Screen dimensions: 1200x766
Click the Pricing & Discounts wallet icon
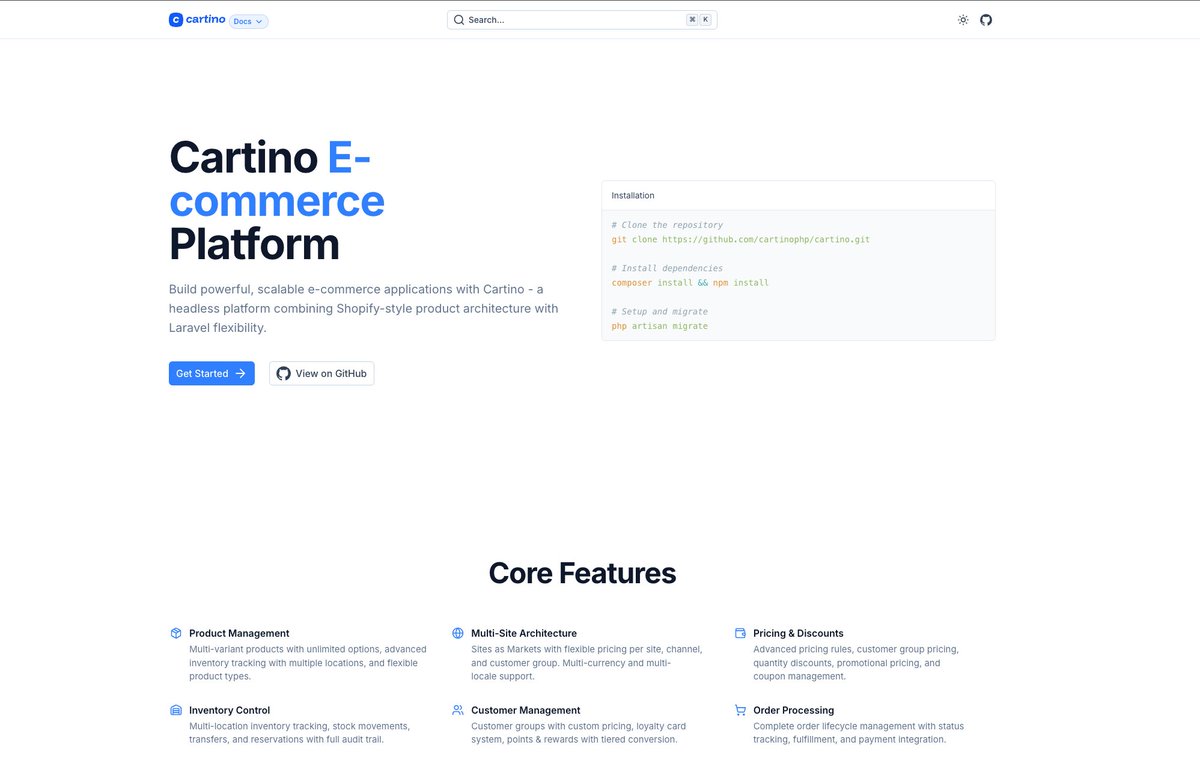click(x=740, y=633)
